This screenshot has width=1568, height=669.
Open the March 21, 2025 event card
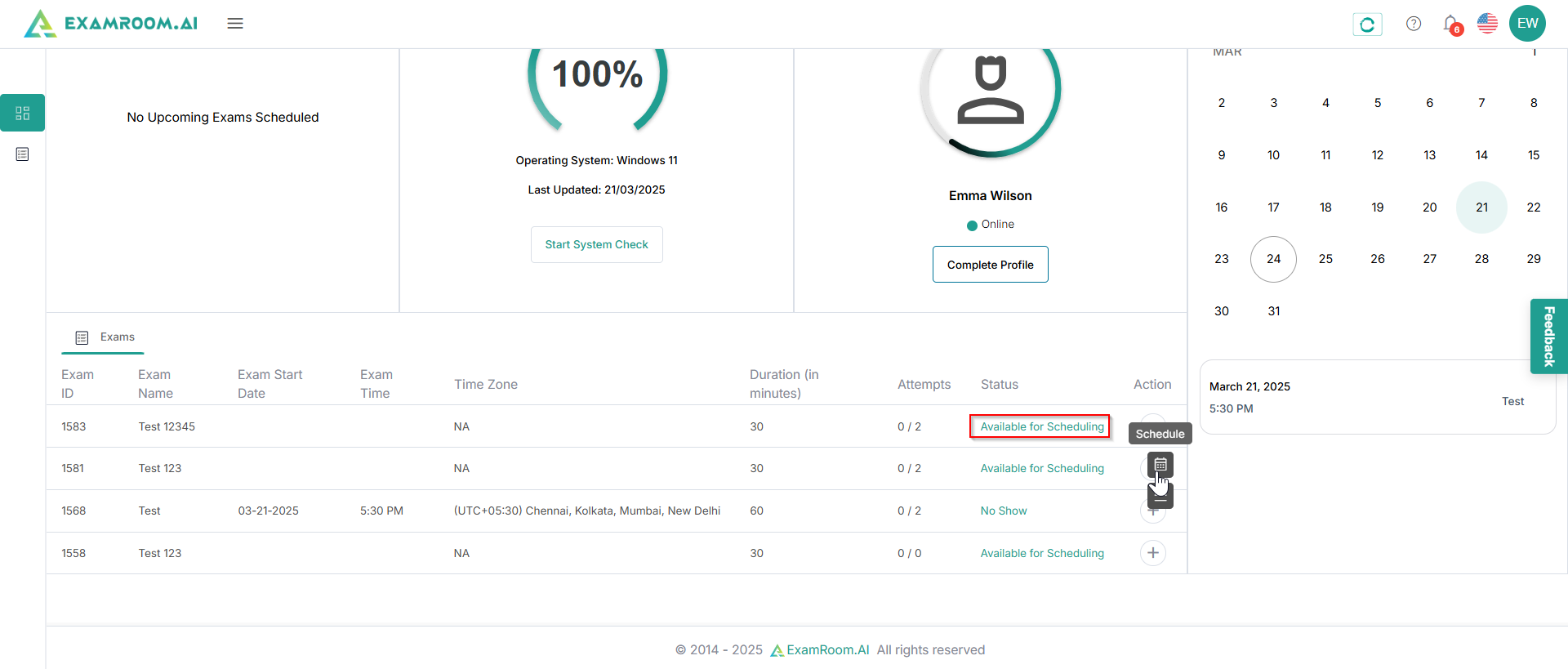click(1378, 397)
